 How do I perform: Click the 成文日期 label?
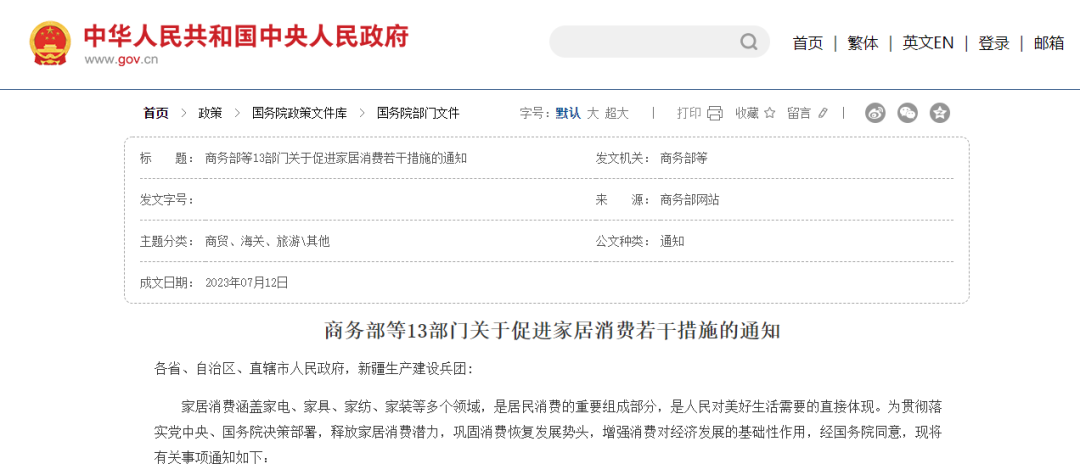pos(166,282)
